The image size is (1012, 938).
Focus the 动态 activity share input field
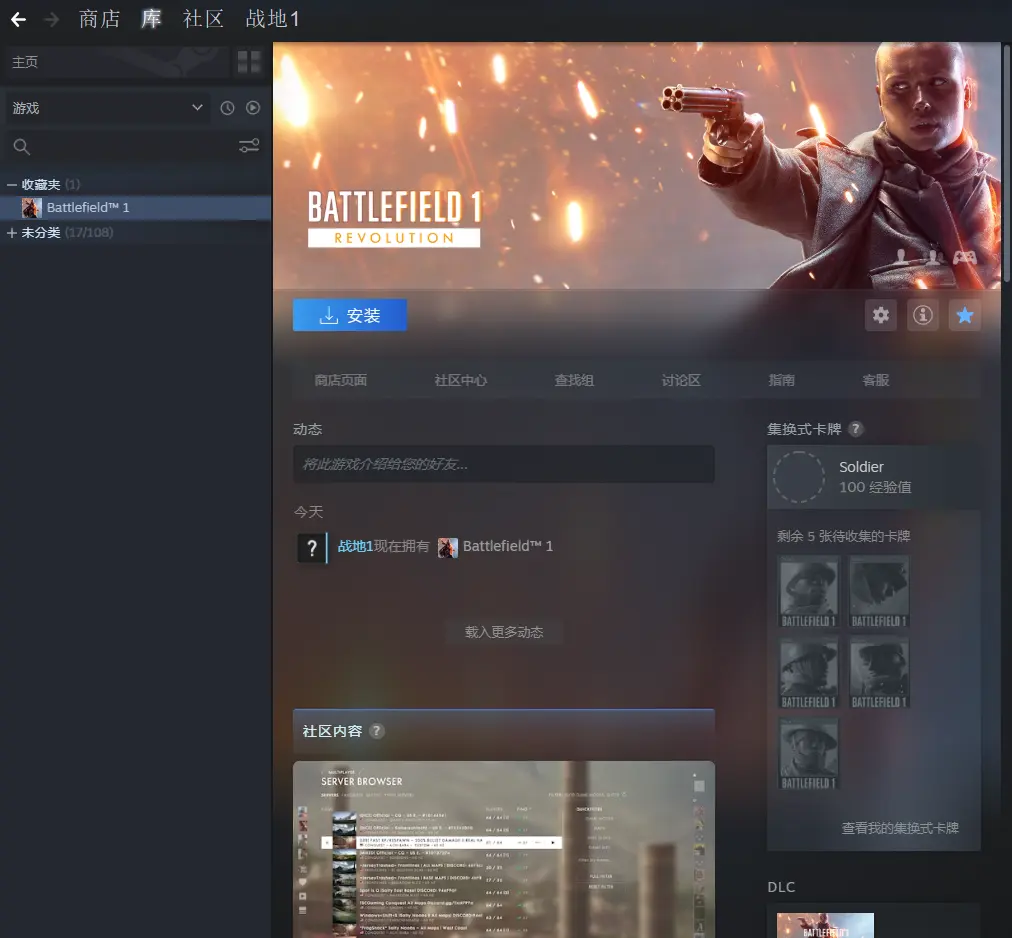pos(503,464)
